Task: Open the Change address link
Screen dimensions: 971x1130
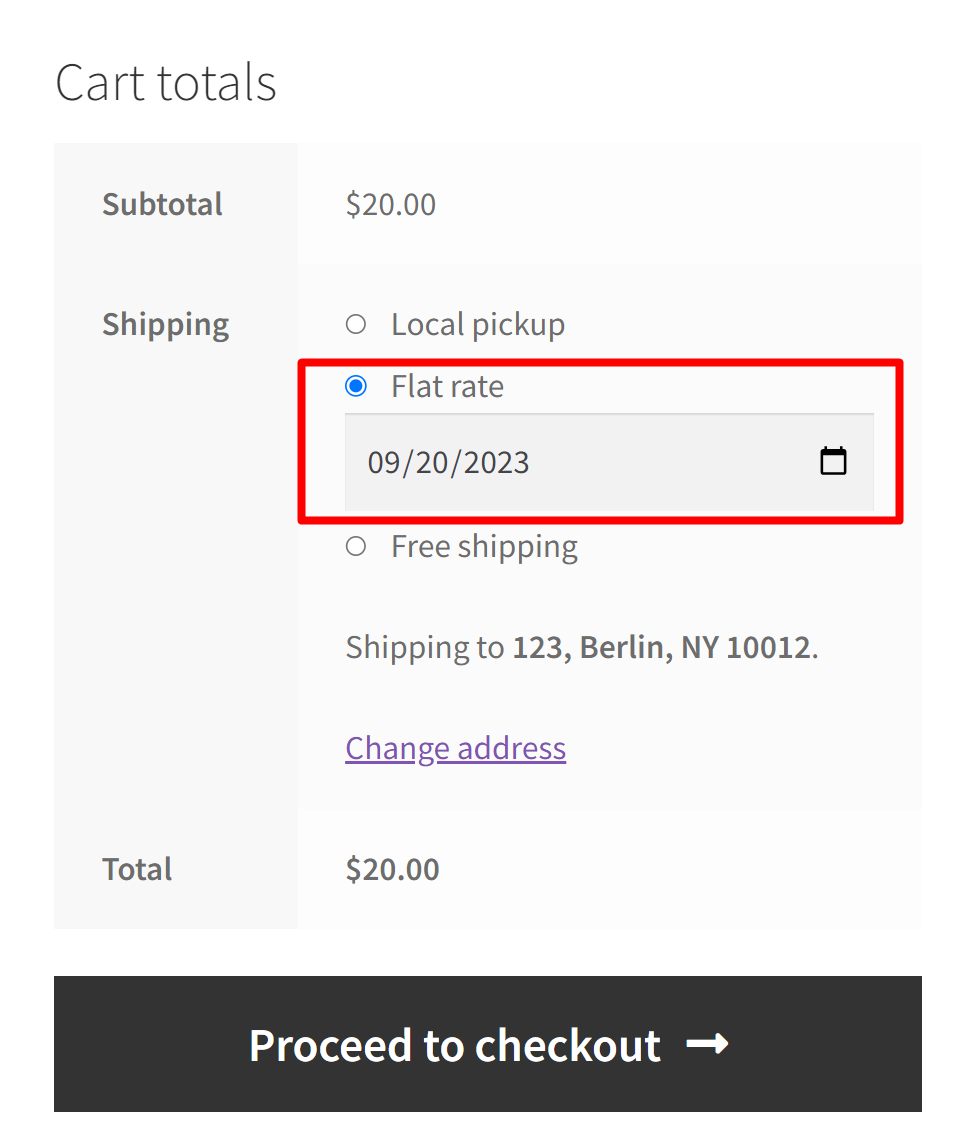Action: (x=455, y=748)
